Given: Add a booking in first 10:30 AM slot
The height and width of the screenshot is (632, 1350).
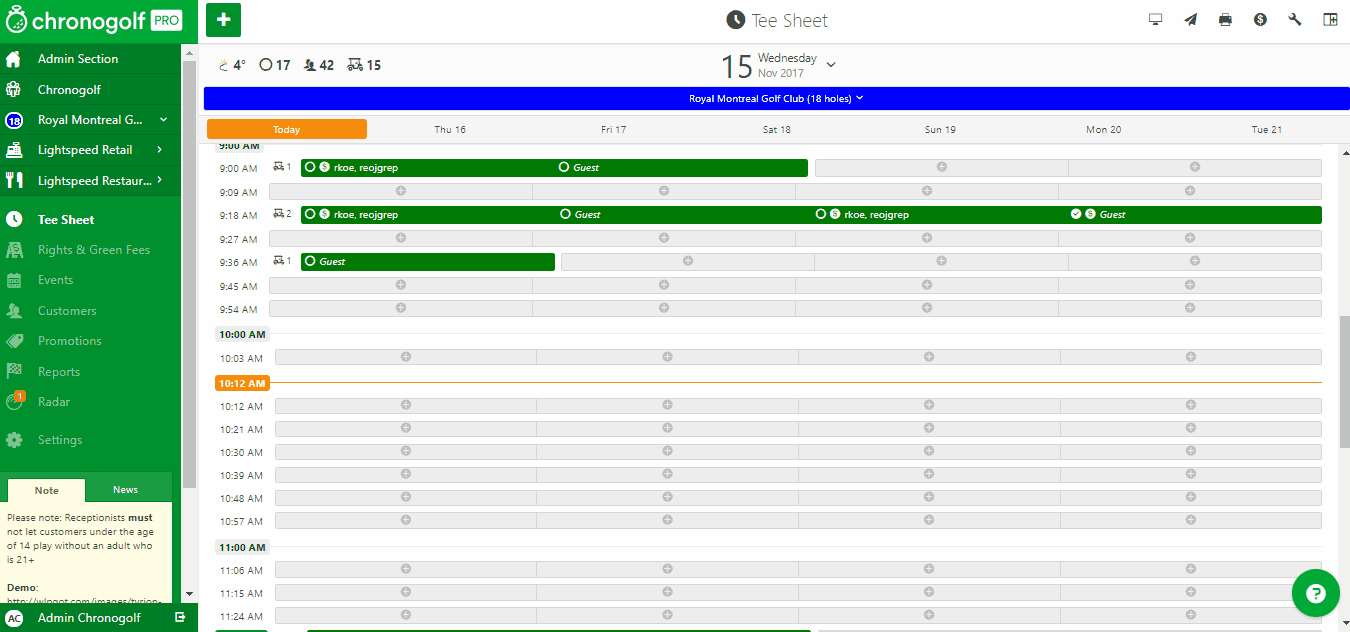Looking at the screenshot, I should point(406,452).
